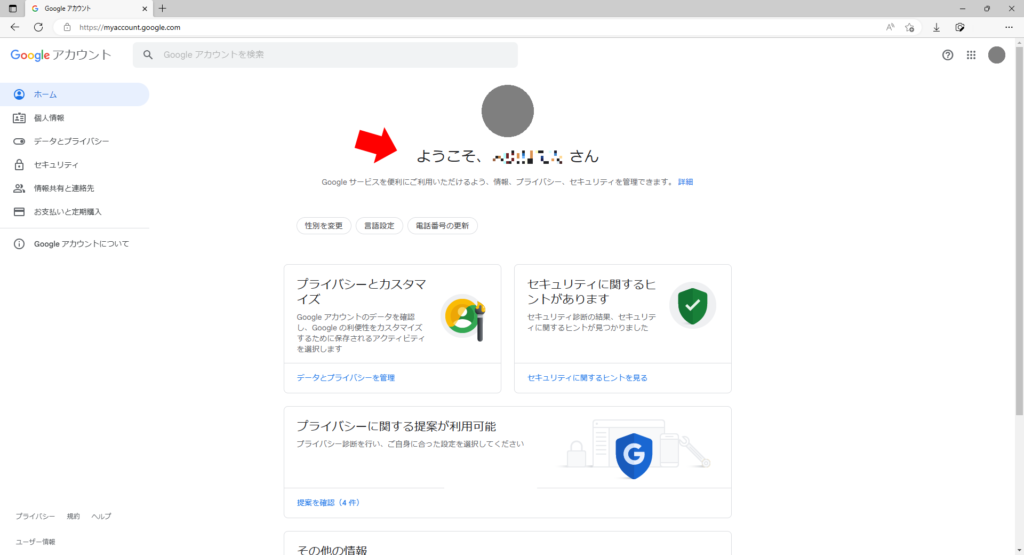Image resolution: width=1024 pixels, height=555 pixels.
Task: Click the セキュリティに関するヒントがあります heading
Action: (591, 292)
